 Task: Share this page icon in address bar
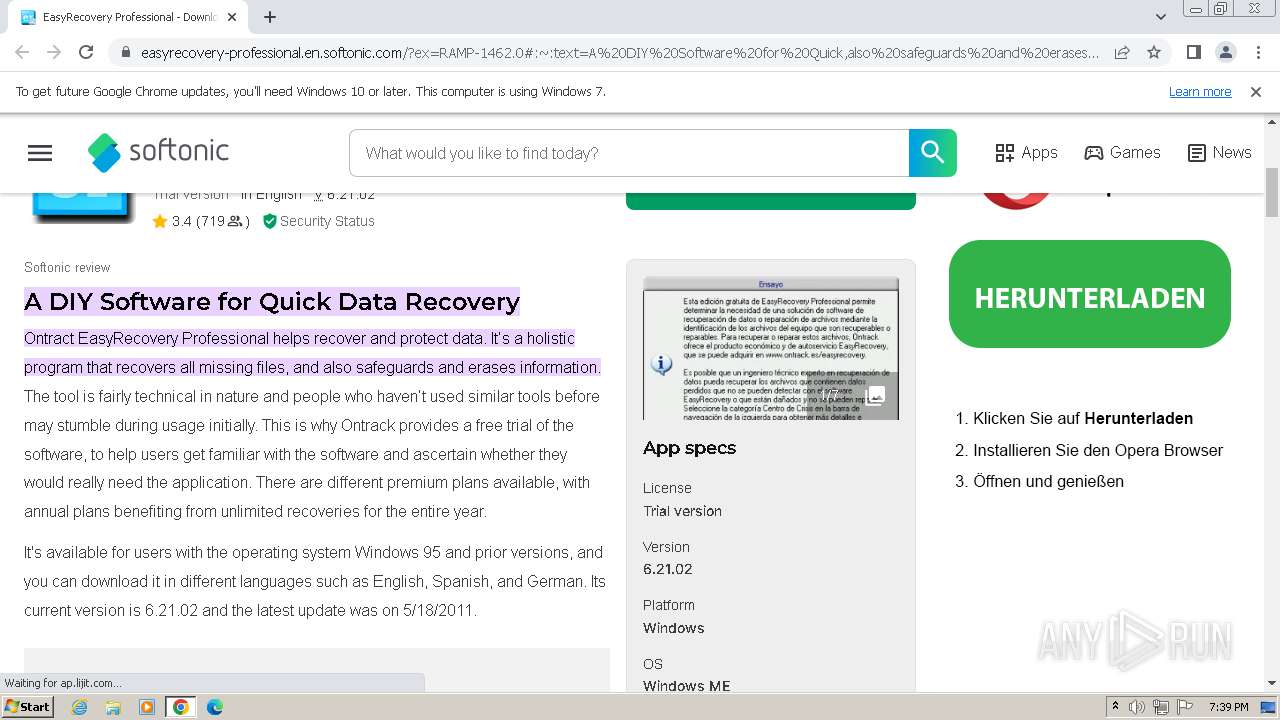[1122, 52]
